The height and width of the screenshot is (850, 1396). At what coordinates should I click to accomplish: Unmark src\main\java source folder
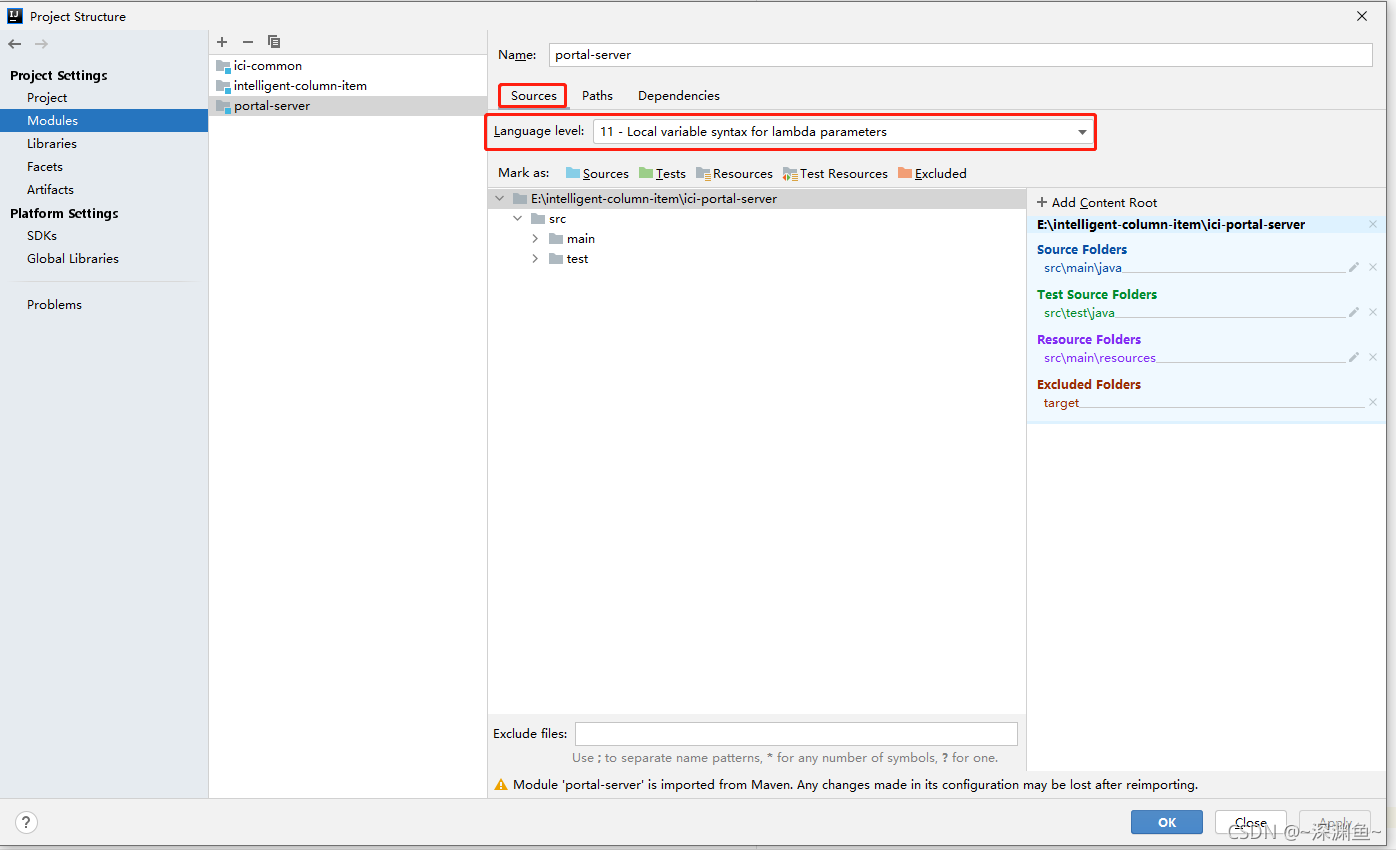1373,267
